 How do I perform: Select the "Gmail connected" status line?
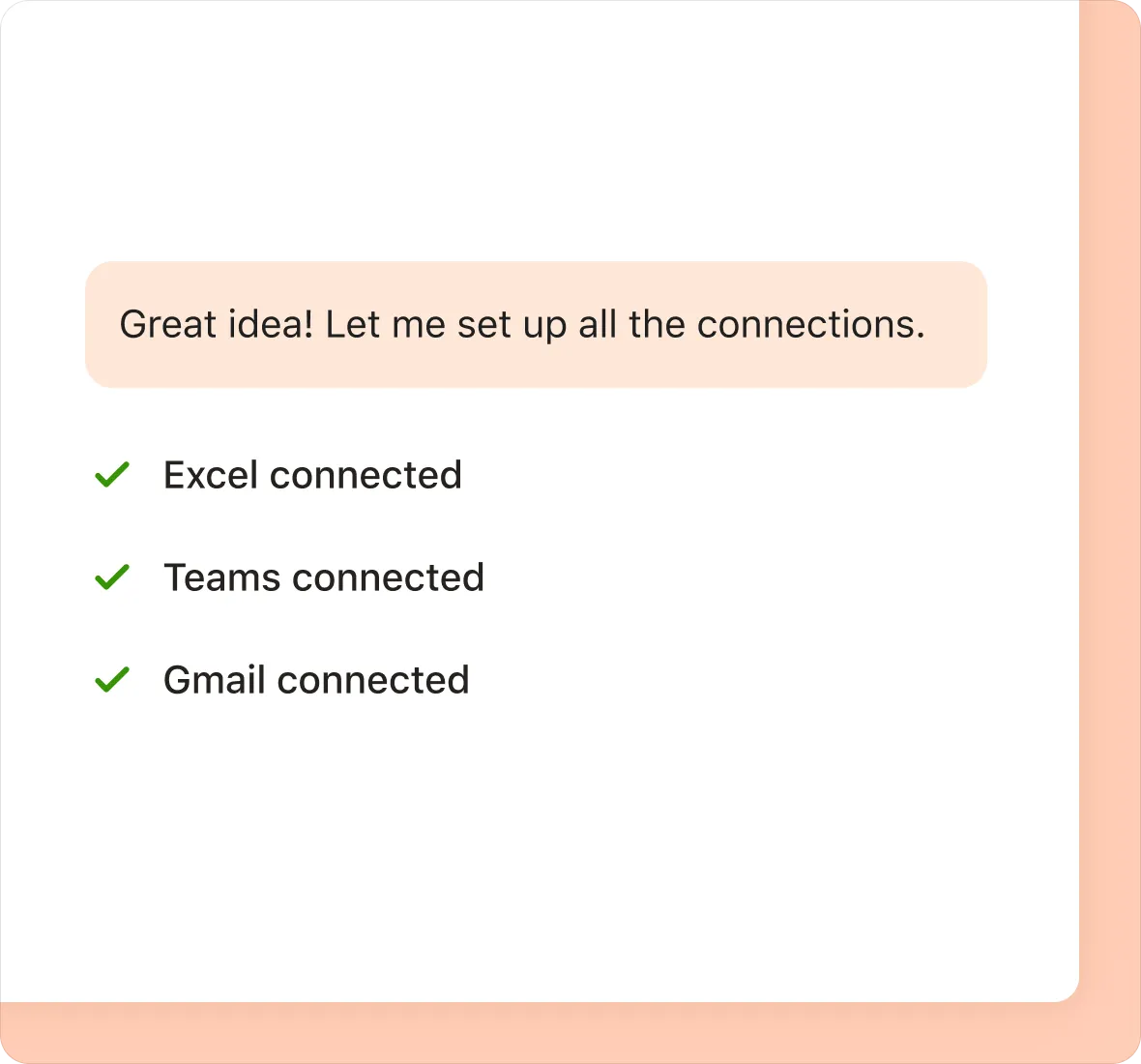315,680
